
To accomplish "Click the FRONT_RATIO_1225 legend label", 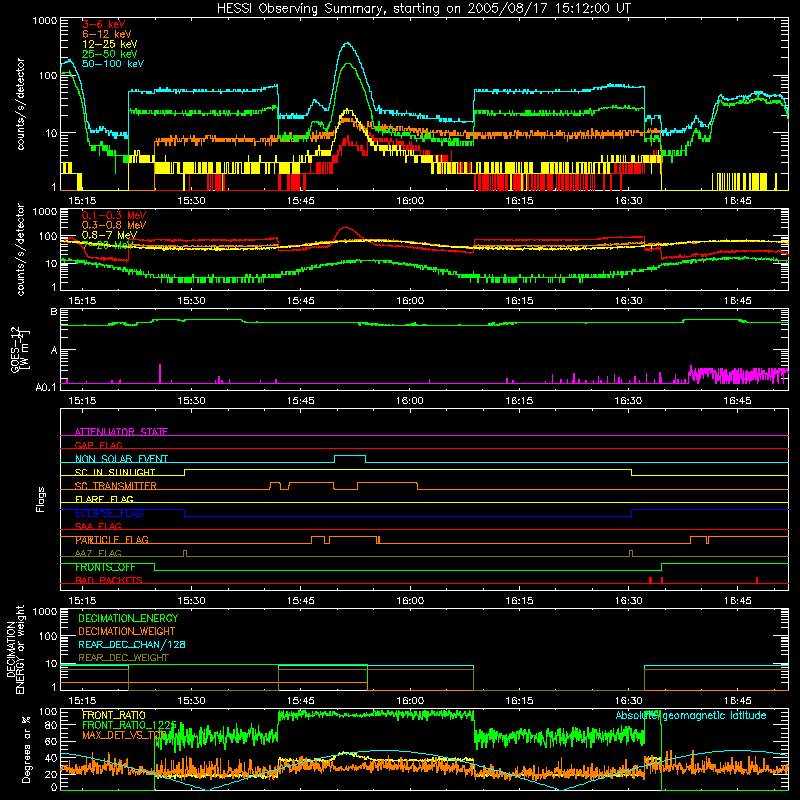I will click(129, 725).
